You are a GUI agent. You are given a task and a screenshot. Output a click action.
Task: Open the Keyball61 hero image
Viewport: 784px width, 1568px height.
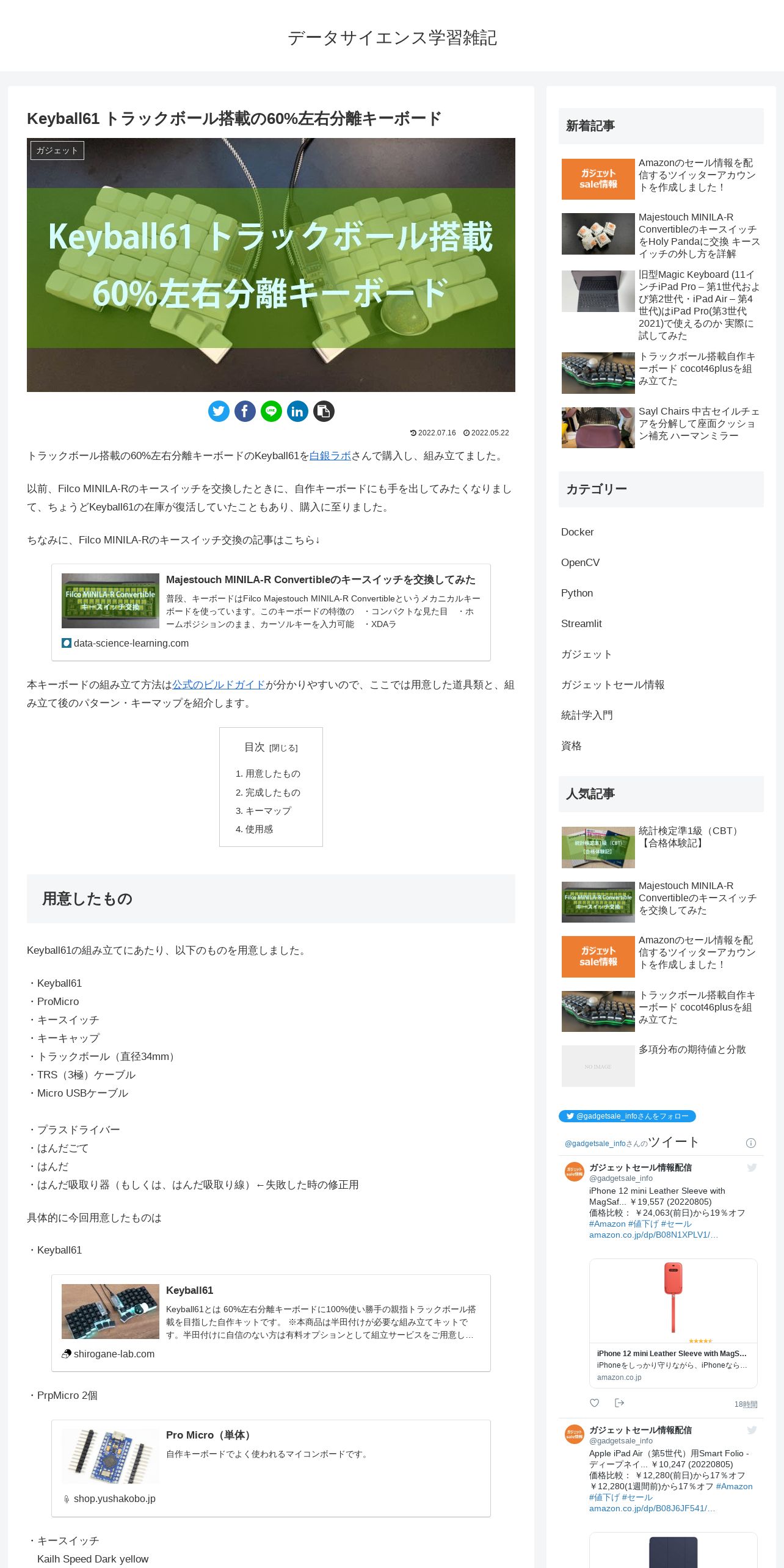pyautogui.click(x=271, y=265)
